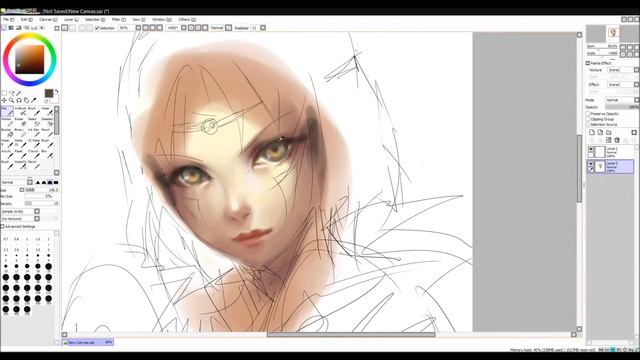The width and height of the screenshot is (640, 360).
Task: Enable Selection Source checkbox
Action: [588, 124]
